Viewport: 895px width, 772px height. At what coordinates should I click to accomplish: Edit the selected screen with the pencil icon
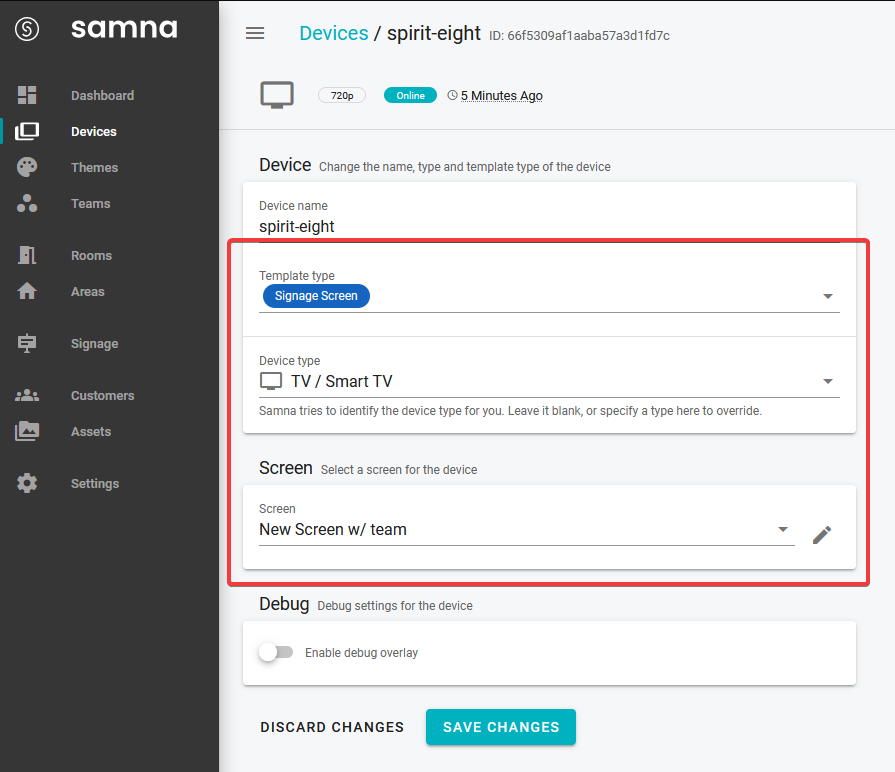tap(822, 535)
